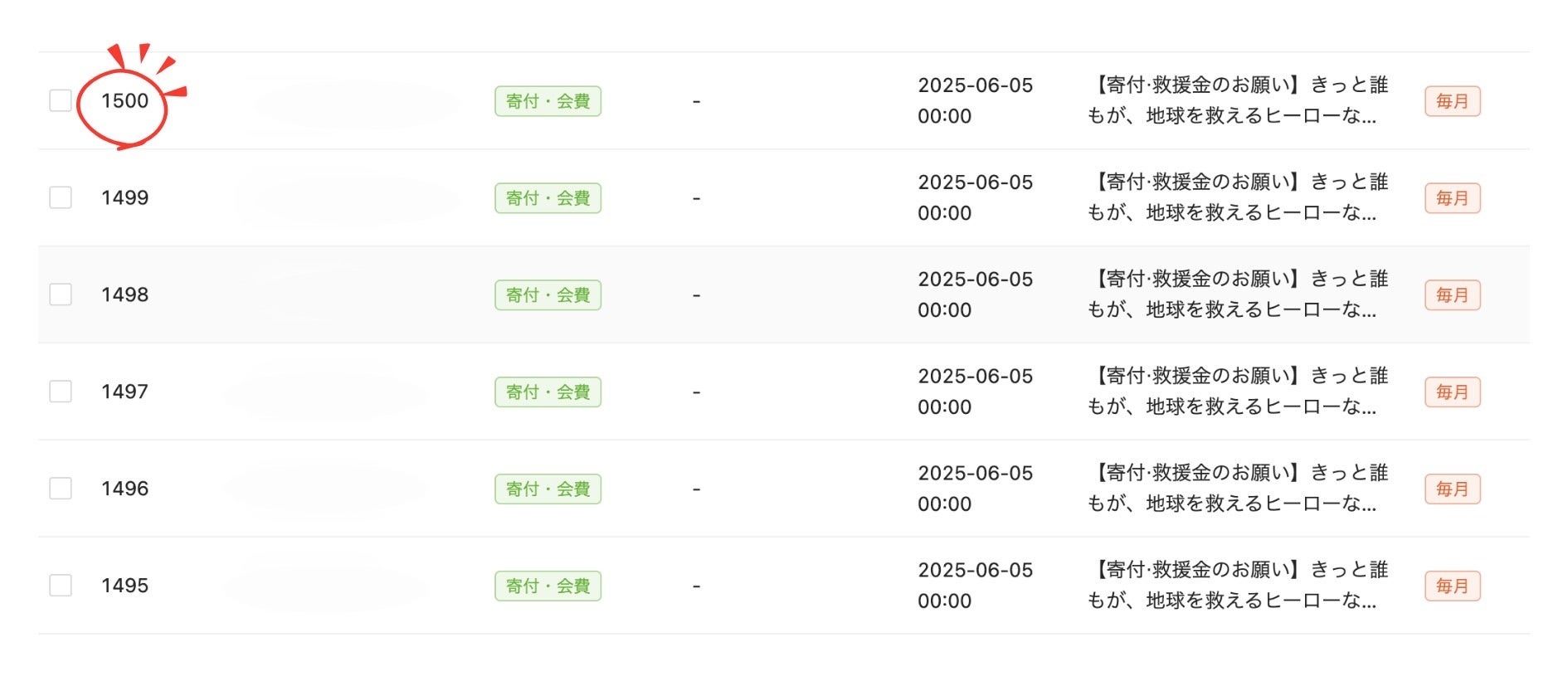Check the checkbox for row 1500

tap(61, 100)
